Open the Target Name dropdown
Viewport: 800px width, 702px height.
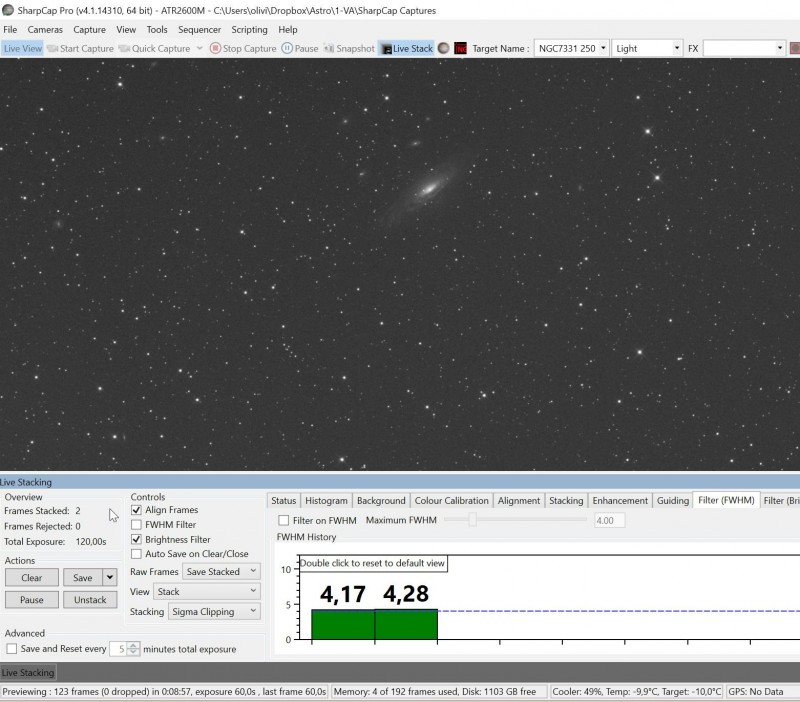pyautogui.click(x=603, y=48)
